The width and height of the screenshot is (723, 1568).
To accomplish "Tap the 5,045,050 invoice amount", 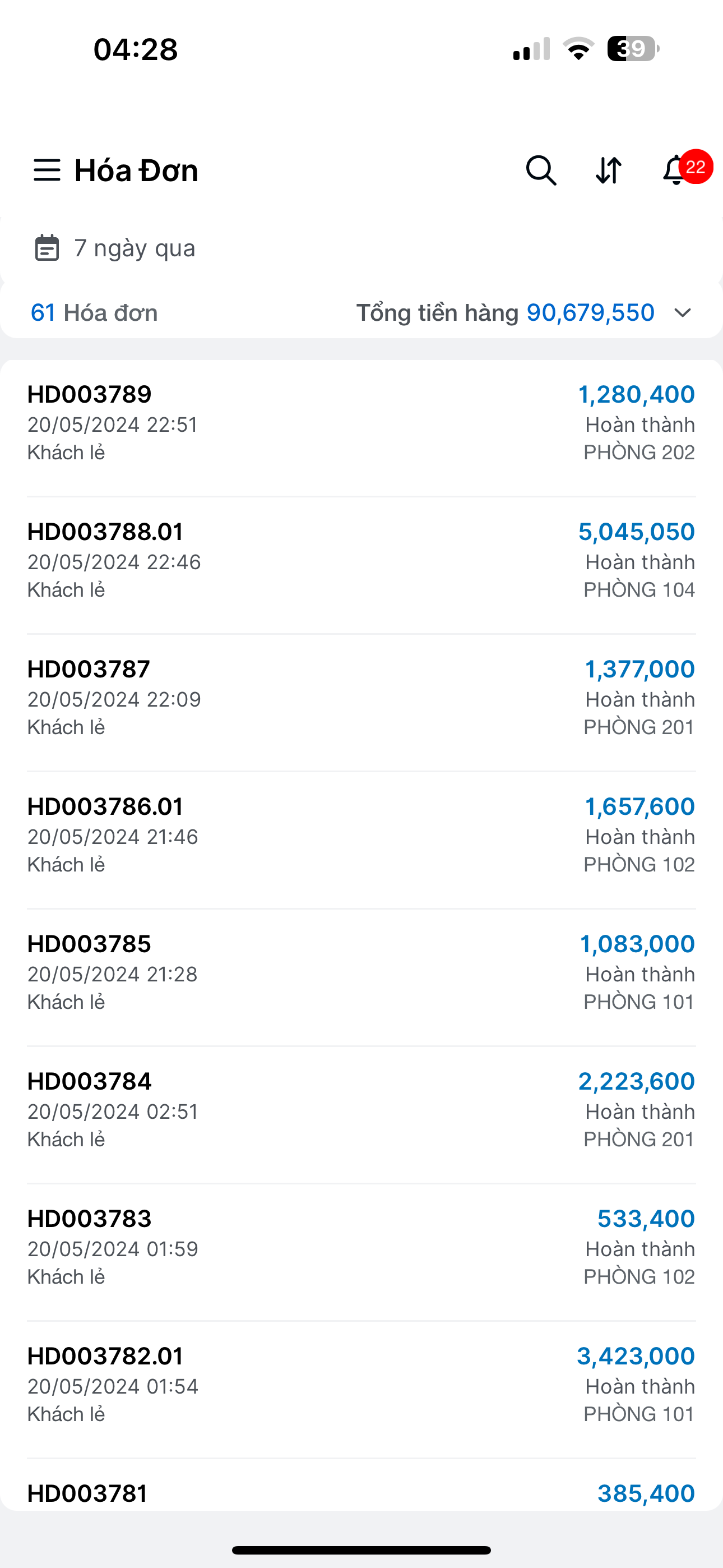I will click(x=636, y=532).
